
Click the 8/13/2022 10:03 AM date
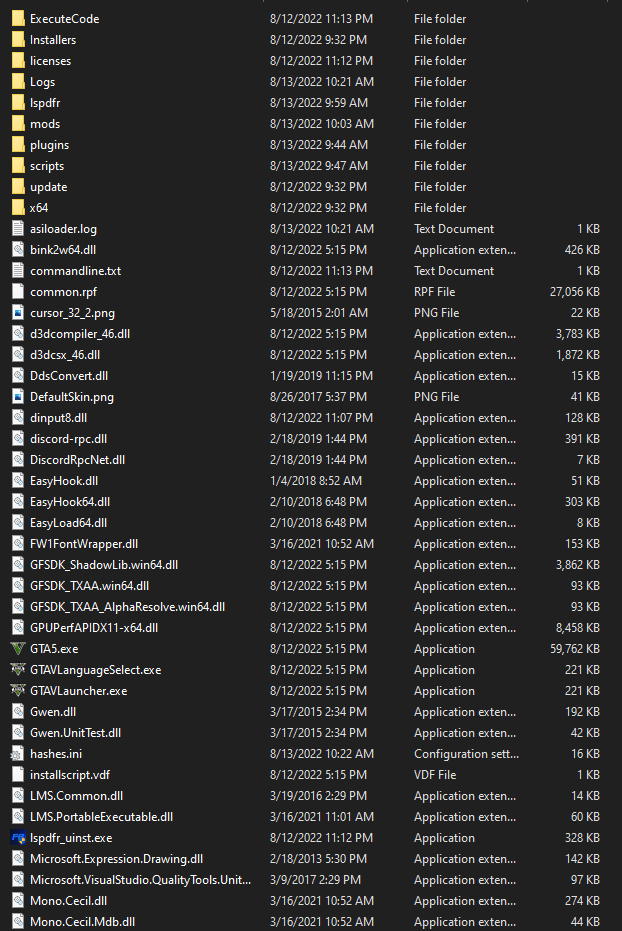point(322,124)
